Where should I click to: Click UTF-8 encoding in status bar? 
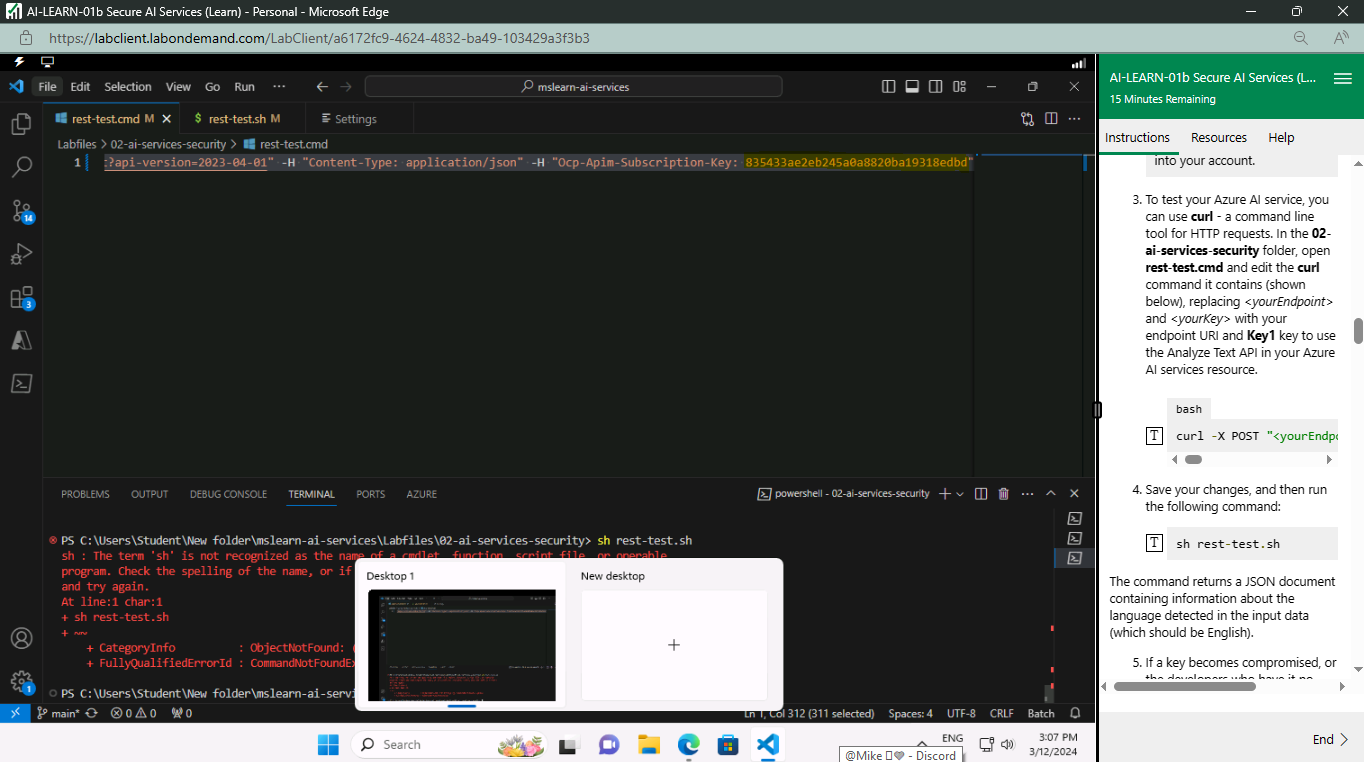pos(961,713)
